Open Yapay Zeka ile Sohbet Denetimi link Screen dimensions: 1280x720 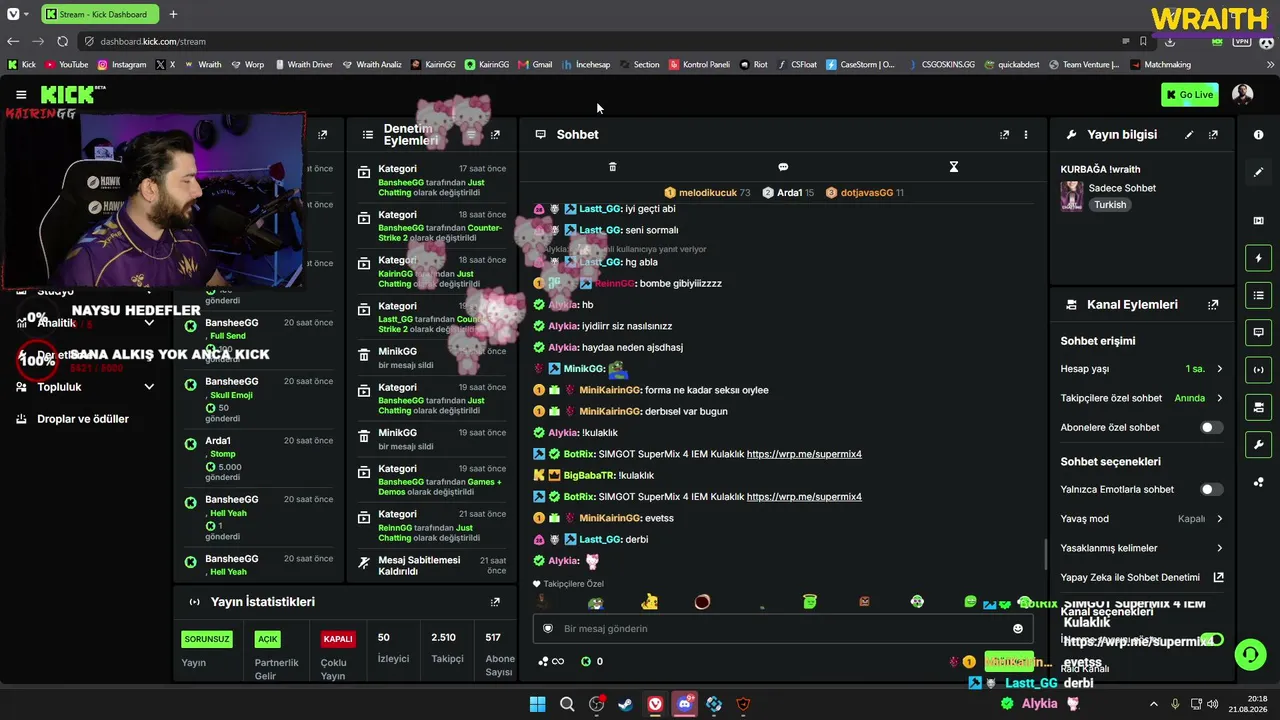pyautogui.click(x=1219, y=577)
